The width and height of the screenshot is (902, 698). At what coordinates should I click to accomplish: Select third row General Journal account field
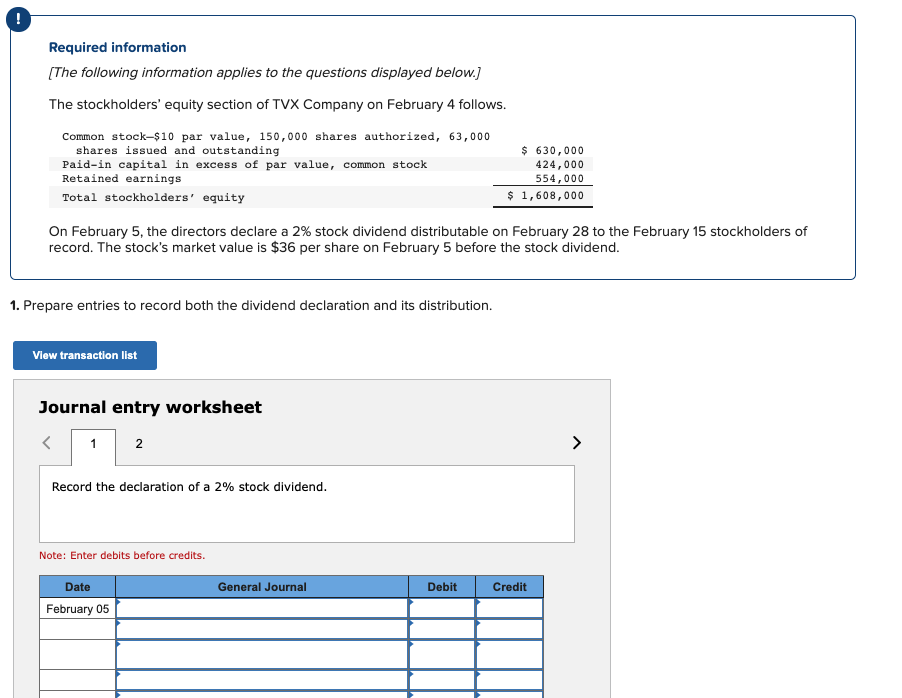[262, 654]
